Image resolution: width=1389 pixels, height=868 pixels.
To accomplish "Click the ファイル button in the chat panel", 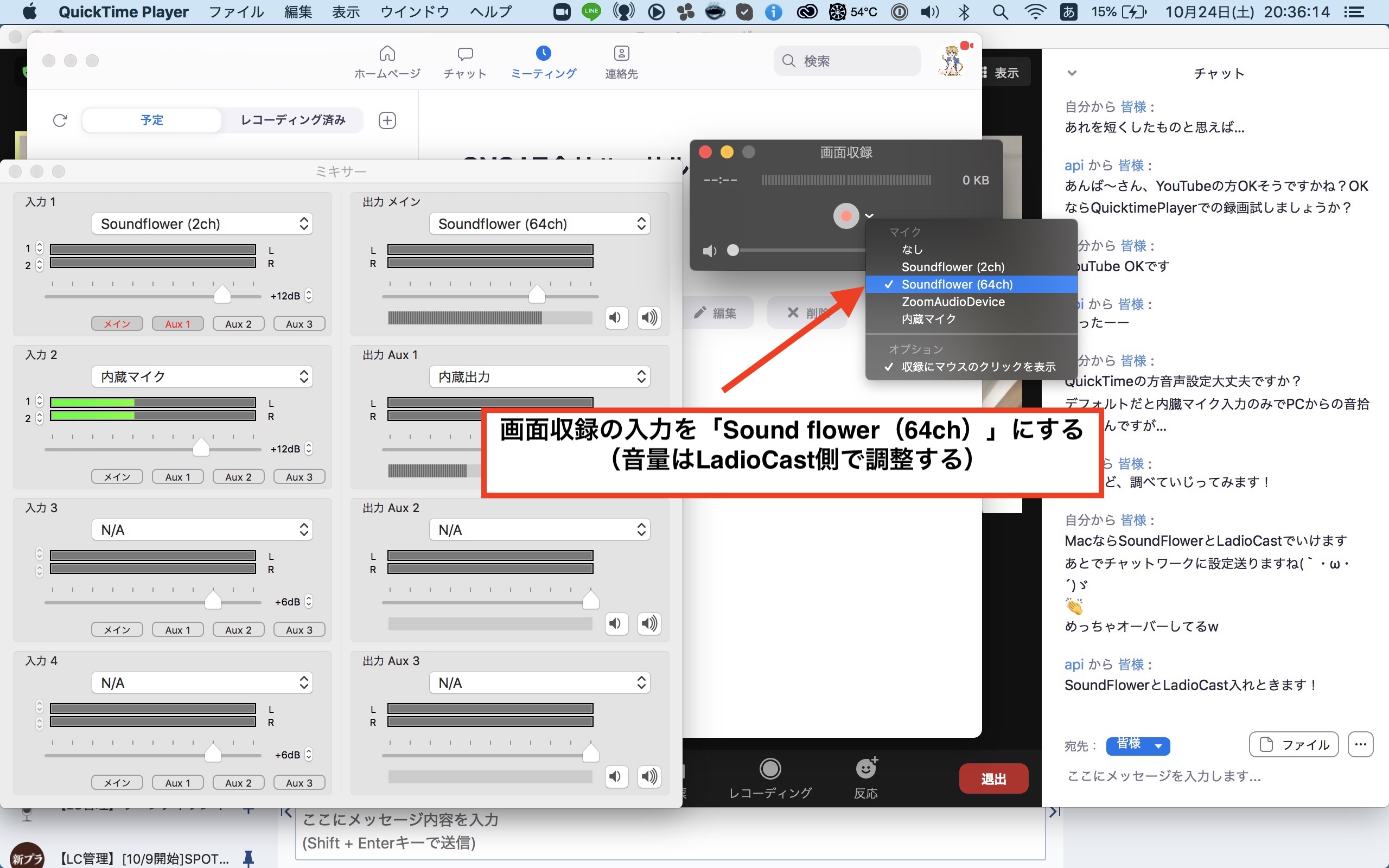I will 1294,744.
